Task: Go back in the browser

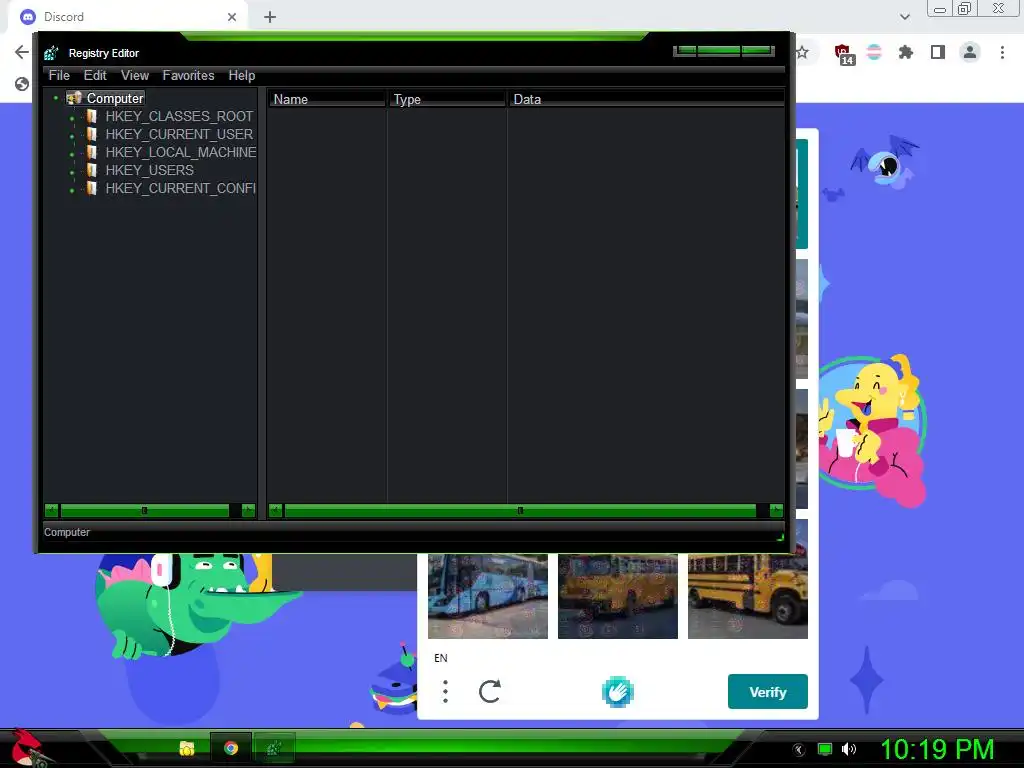Action: click(x=22, y=52)
